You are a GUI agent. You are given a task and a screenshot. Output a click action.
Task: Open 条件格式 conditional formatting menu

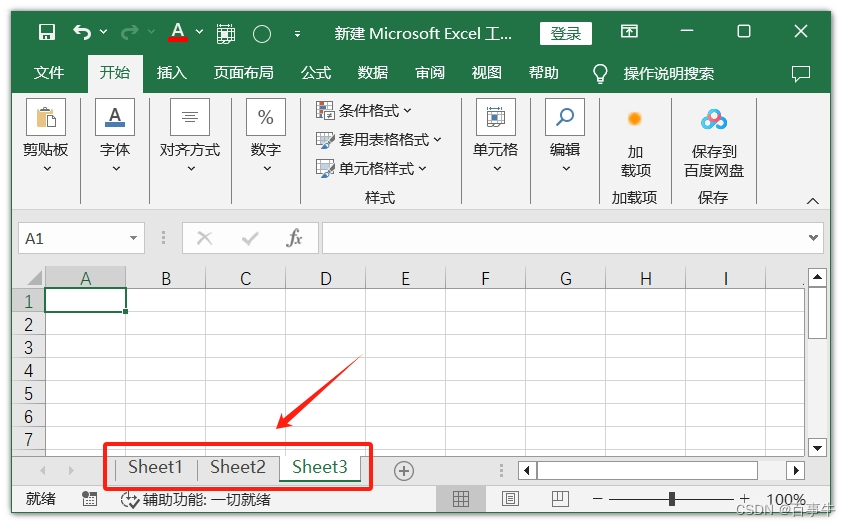(x=364, y=111)
